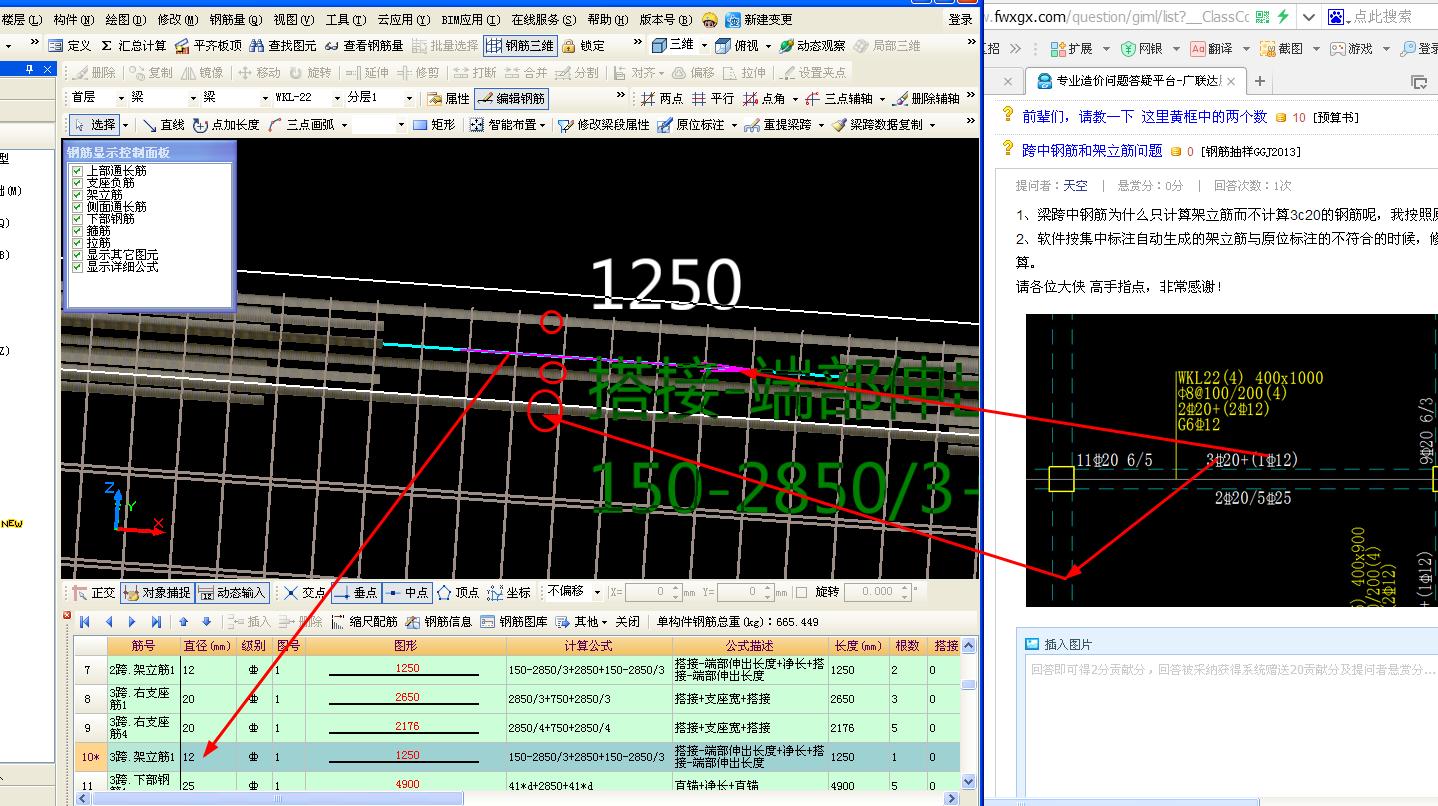Open 钢筋图库 rebar library
The height and width of the screenshot is (806, 1438).
click(514, 621)
